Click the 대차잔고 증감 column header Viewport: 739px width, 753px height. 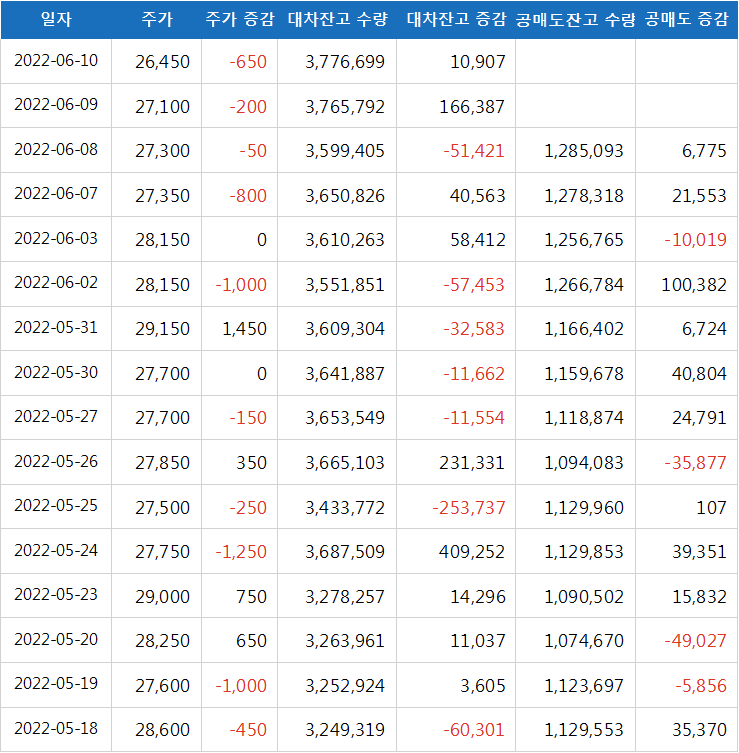(x=456, y=19)
